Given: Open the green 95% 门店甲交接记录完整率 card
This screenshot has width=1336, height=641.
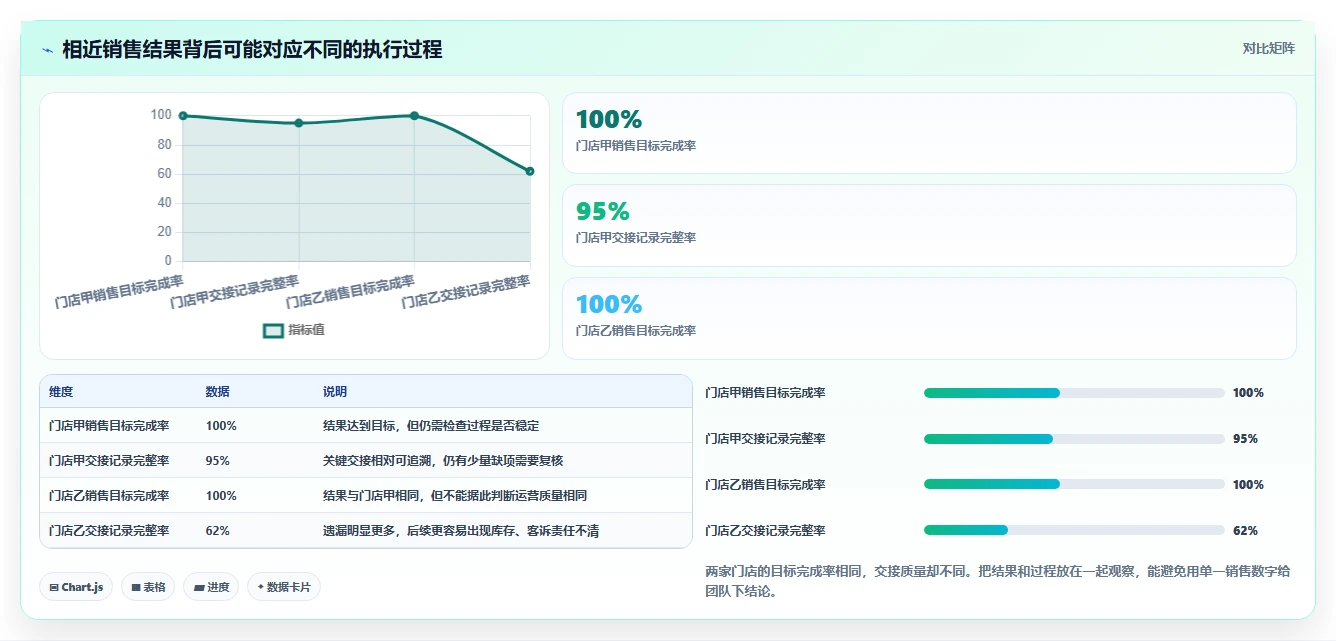Looking at the screenshot, I should coord(929,225).
